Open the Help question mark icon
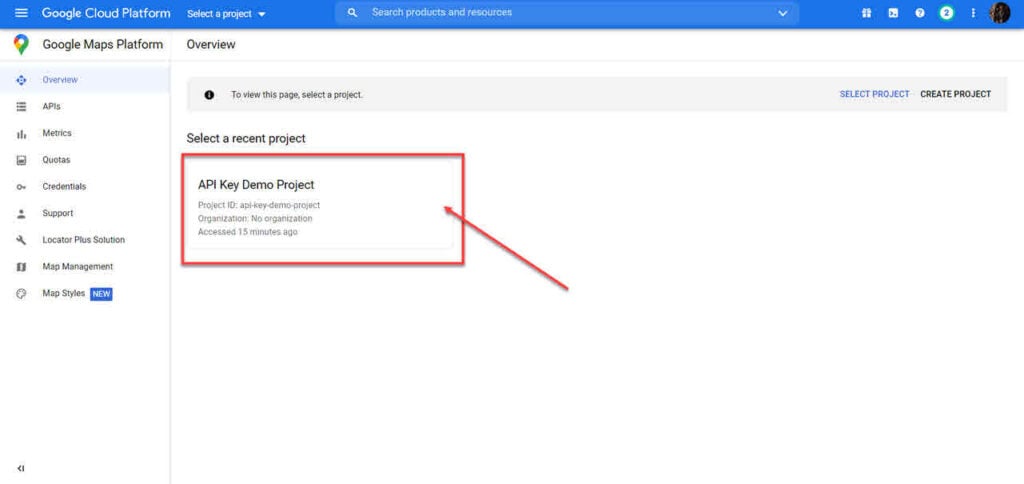Screen dimensions: 1024x484 920,13
